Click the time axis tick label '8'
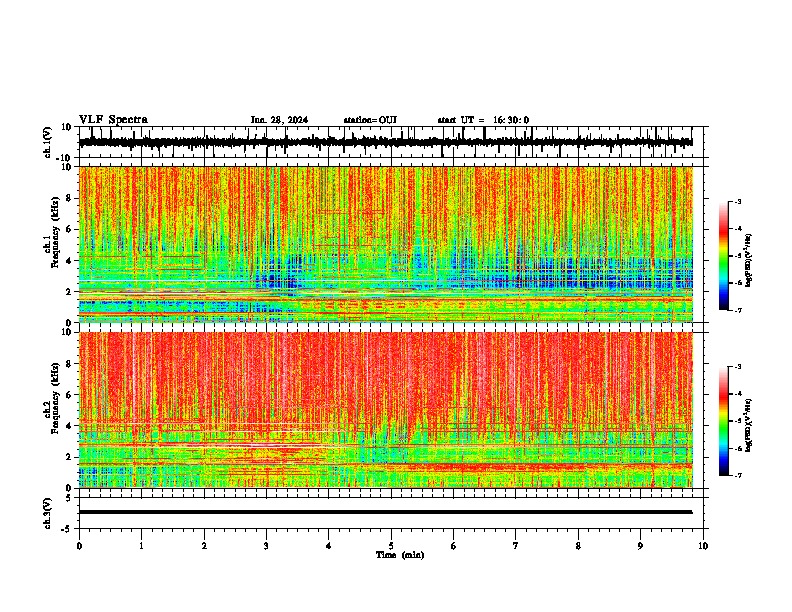This screenshot has height=612, width=792. pos(578,546)
